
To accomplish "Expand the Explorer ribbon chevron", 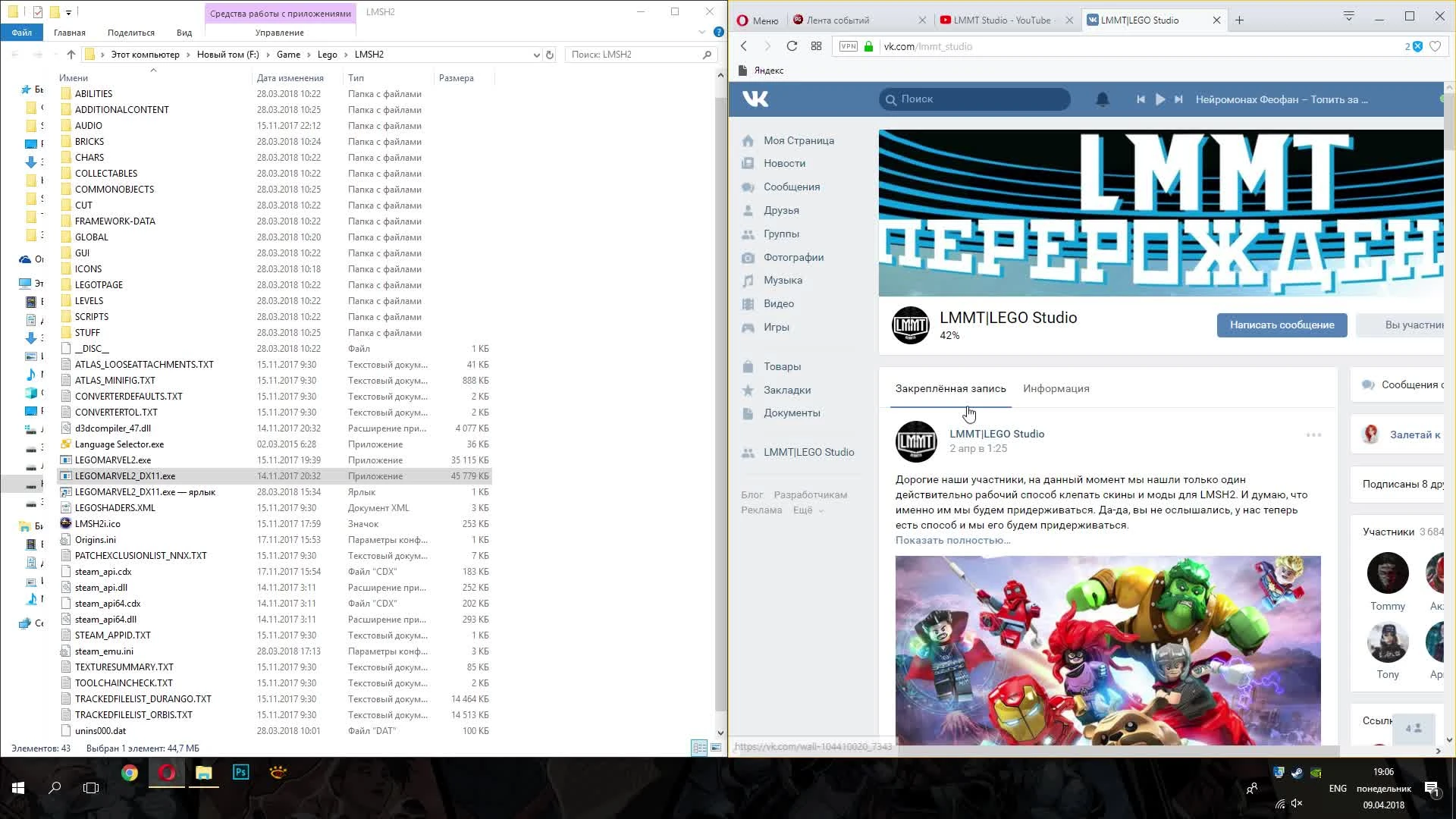I will (x=701, y=33).
